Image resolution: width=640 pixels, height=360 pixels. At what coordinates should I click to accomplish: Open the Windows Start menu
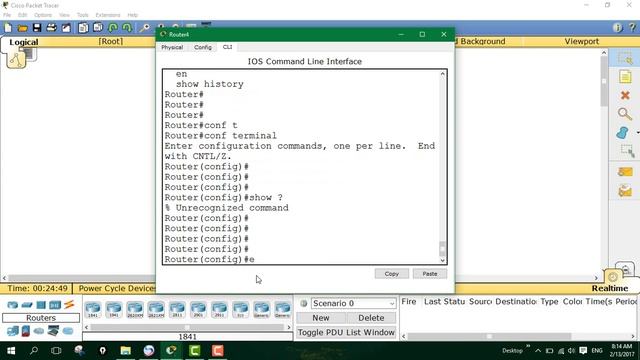click(11, 351)
